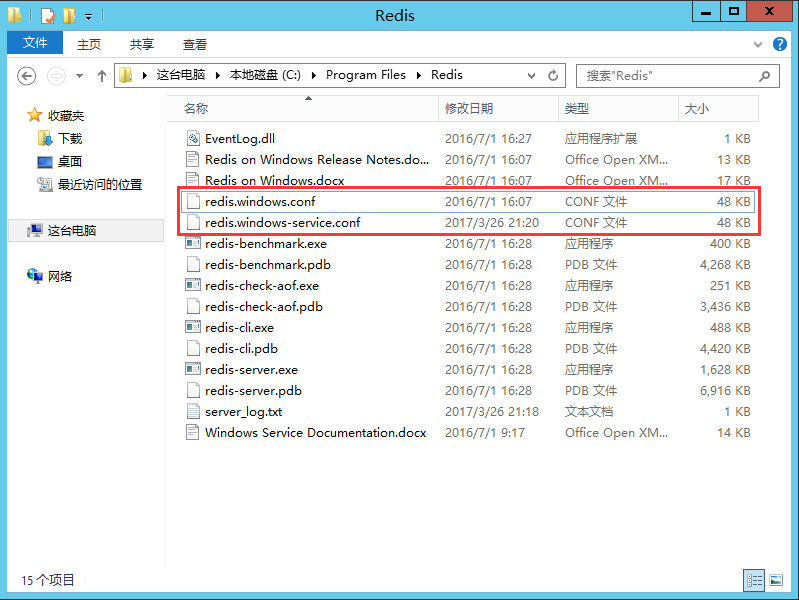Click the 2017/3/26 21:18 date cell
The width and height of the screenshot is (799, 600).
492,411
